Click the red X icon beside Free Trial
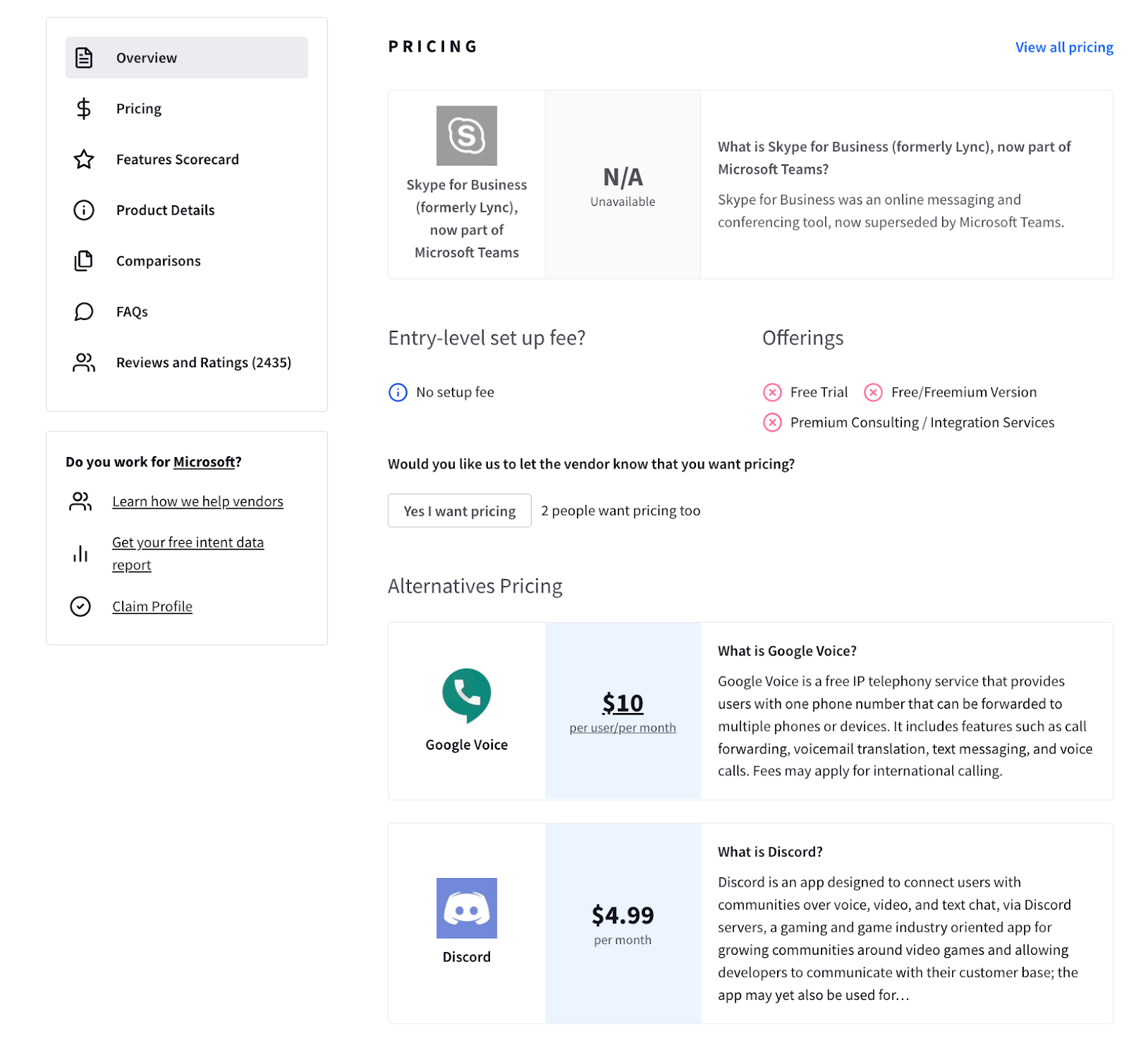 tap(772, 392)
